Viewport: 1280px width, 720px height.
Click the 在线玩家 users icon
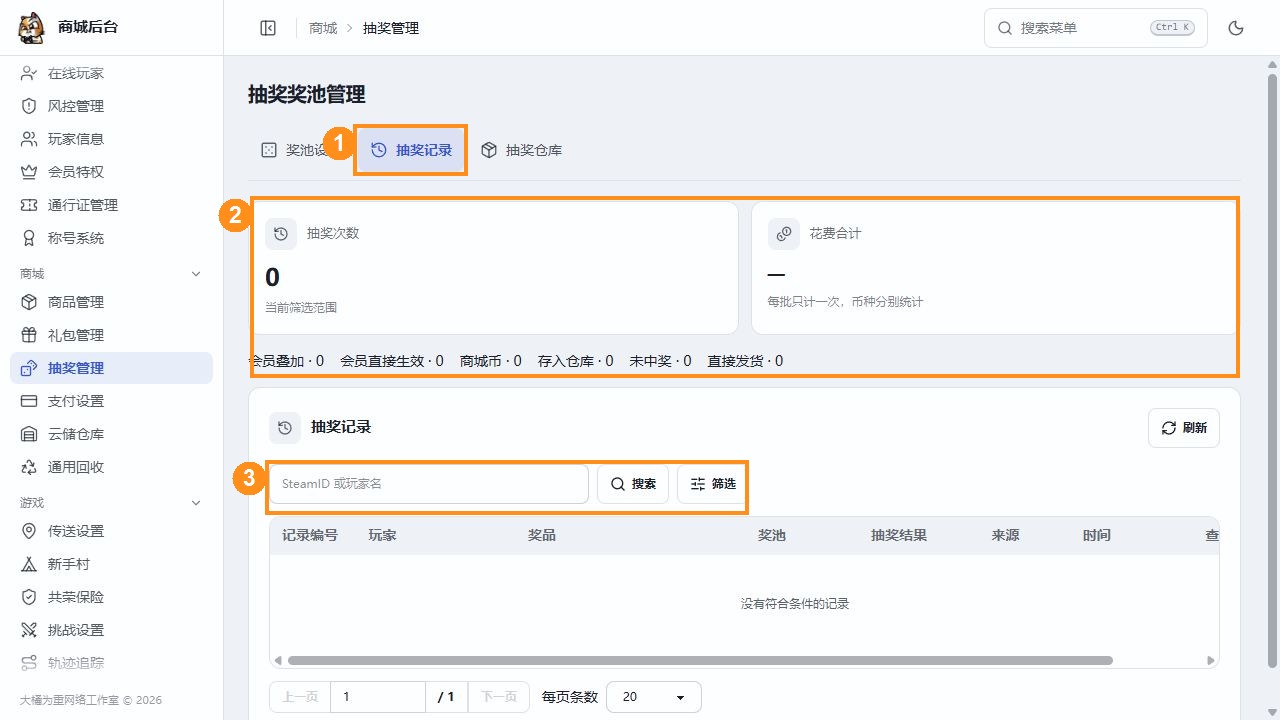pyautogui.click(x=29, y=73)
